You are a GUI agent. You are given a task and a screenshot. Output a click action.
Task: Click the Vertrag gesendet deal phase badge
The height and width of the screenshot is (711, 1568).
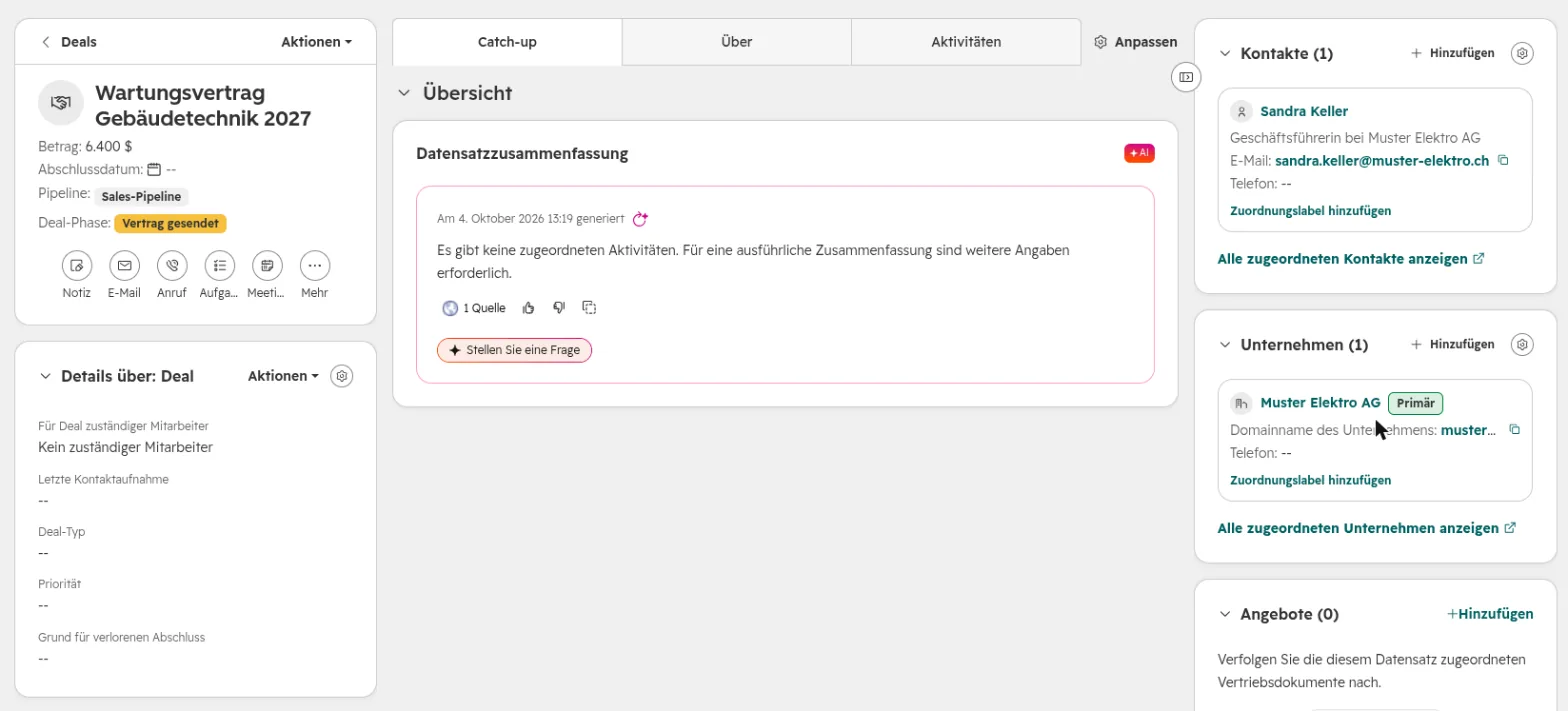point(170,223)
